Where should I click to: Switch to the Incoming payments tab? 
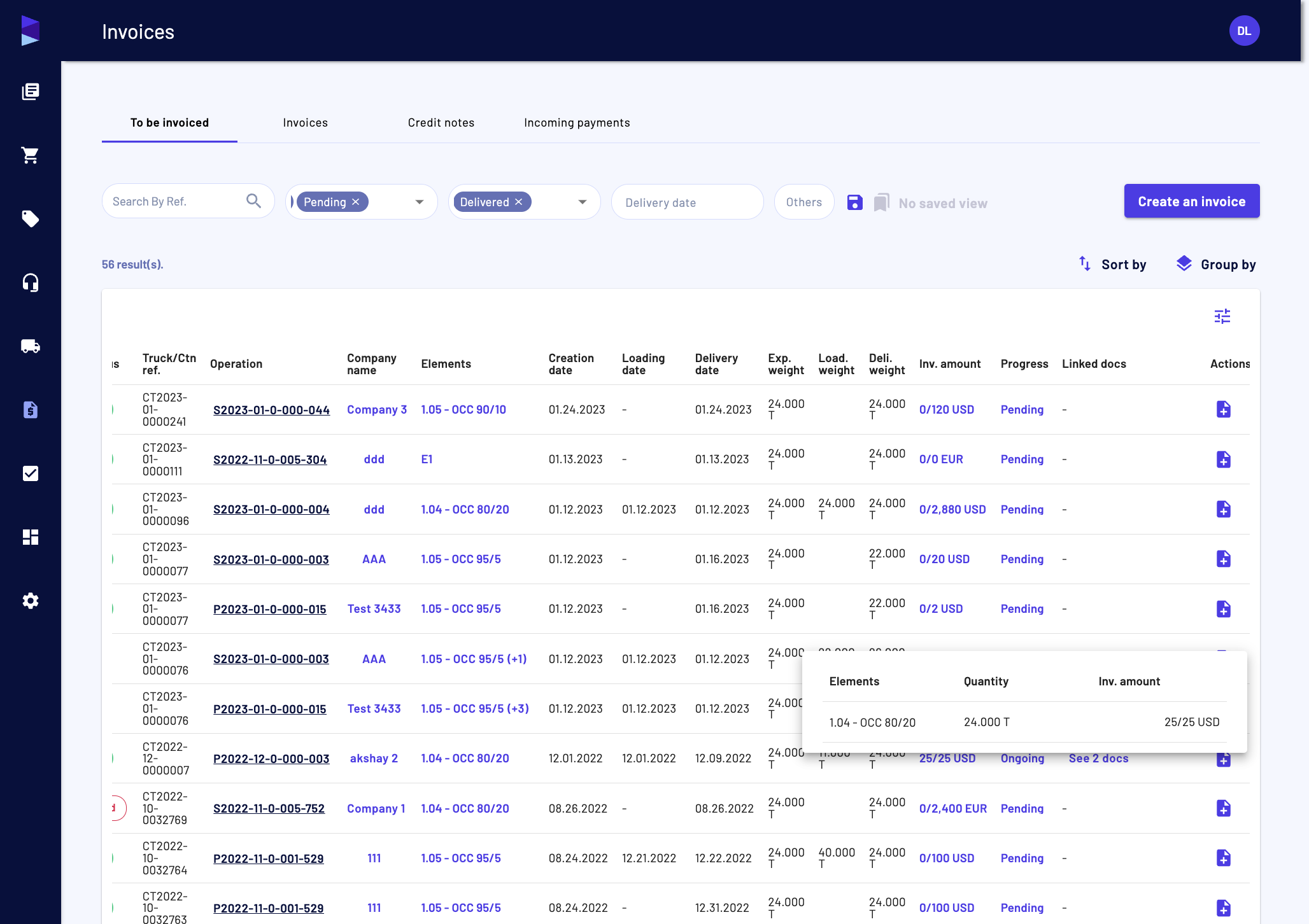[577, 123]
